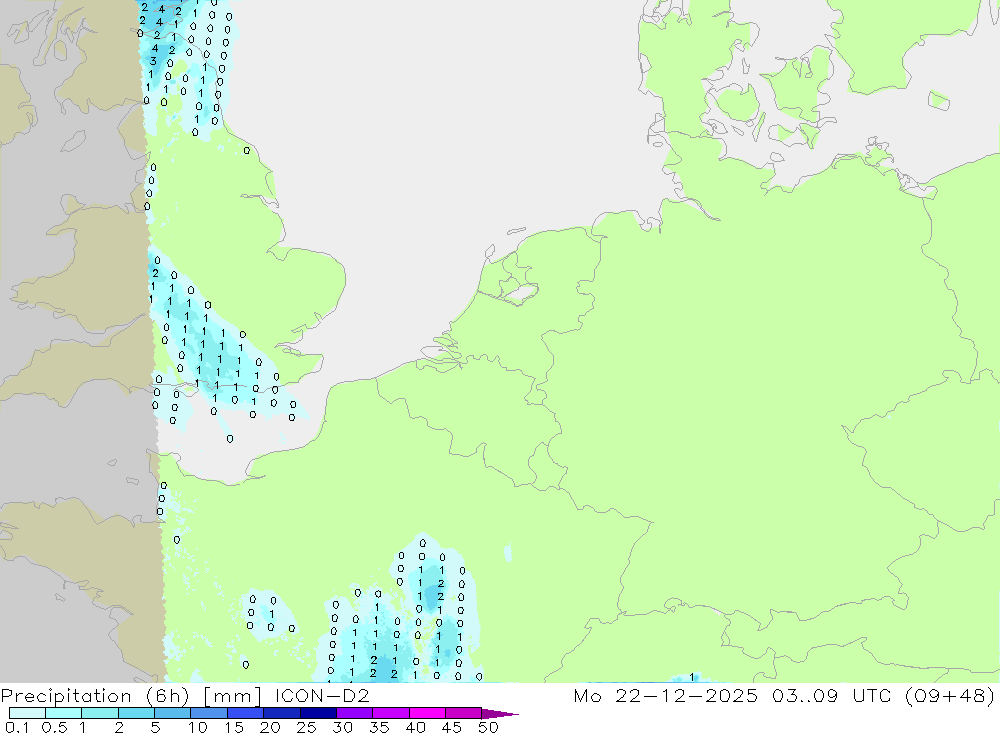The width and height of the screenshot is (1000, 733).
Task: Select the legend swatch between 35 and 40
Action: 391,713
